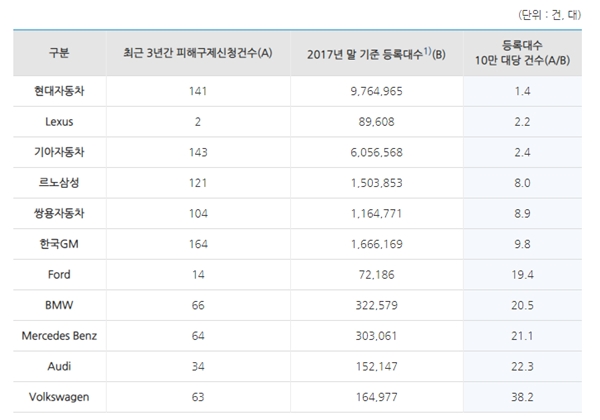Select the 르노삼성 row label

(59, 183)
